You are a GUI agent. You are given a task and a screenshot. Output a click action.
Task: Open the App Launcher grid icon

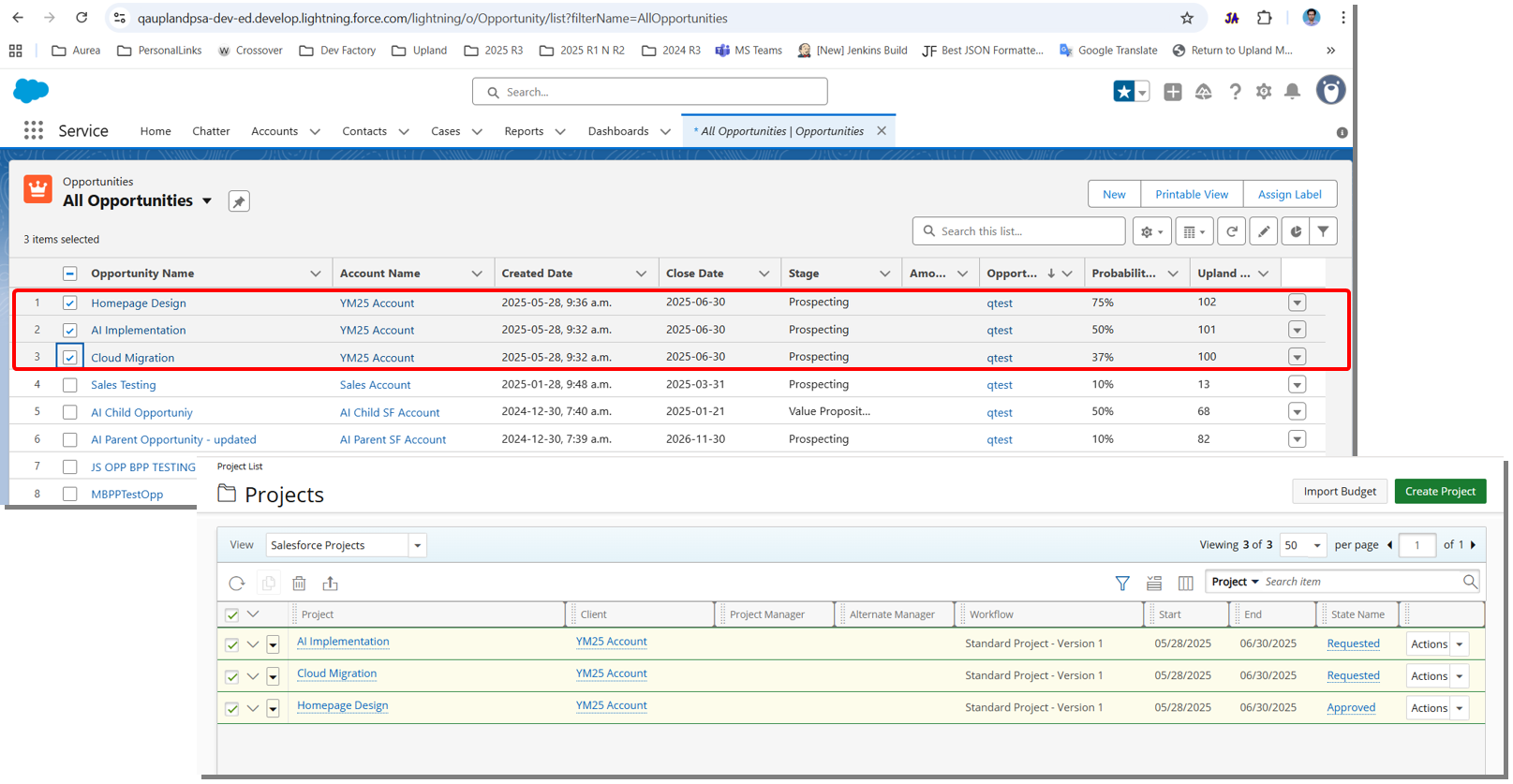tap(34, 130)
